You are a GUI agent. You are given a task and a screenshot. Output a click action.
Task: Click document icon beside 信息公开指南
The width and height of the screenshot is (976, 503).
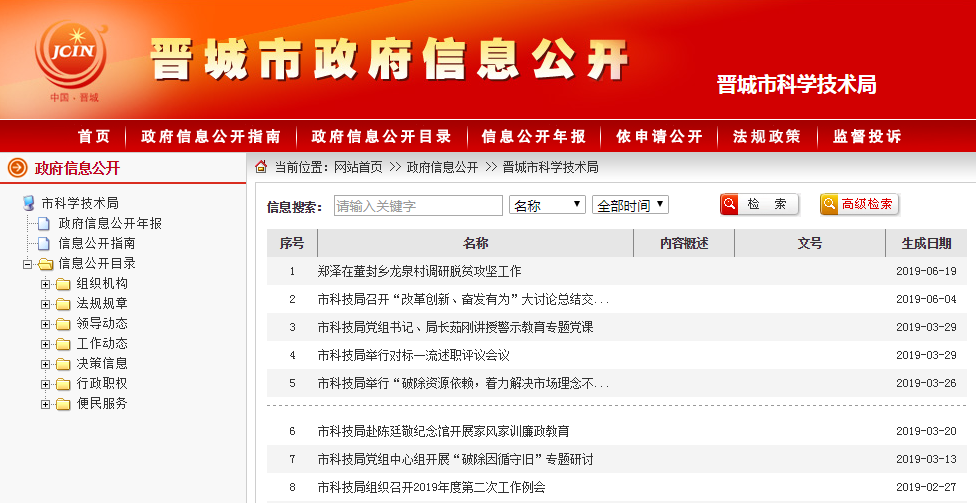(x=44, y=243)
